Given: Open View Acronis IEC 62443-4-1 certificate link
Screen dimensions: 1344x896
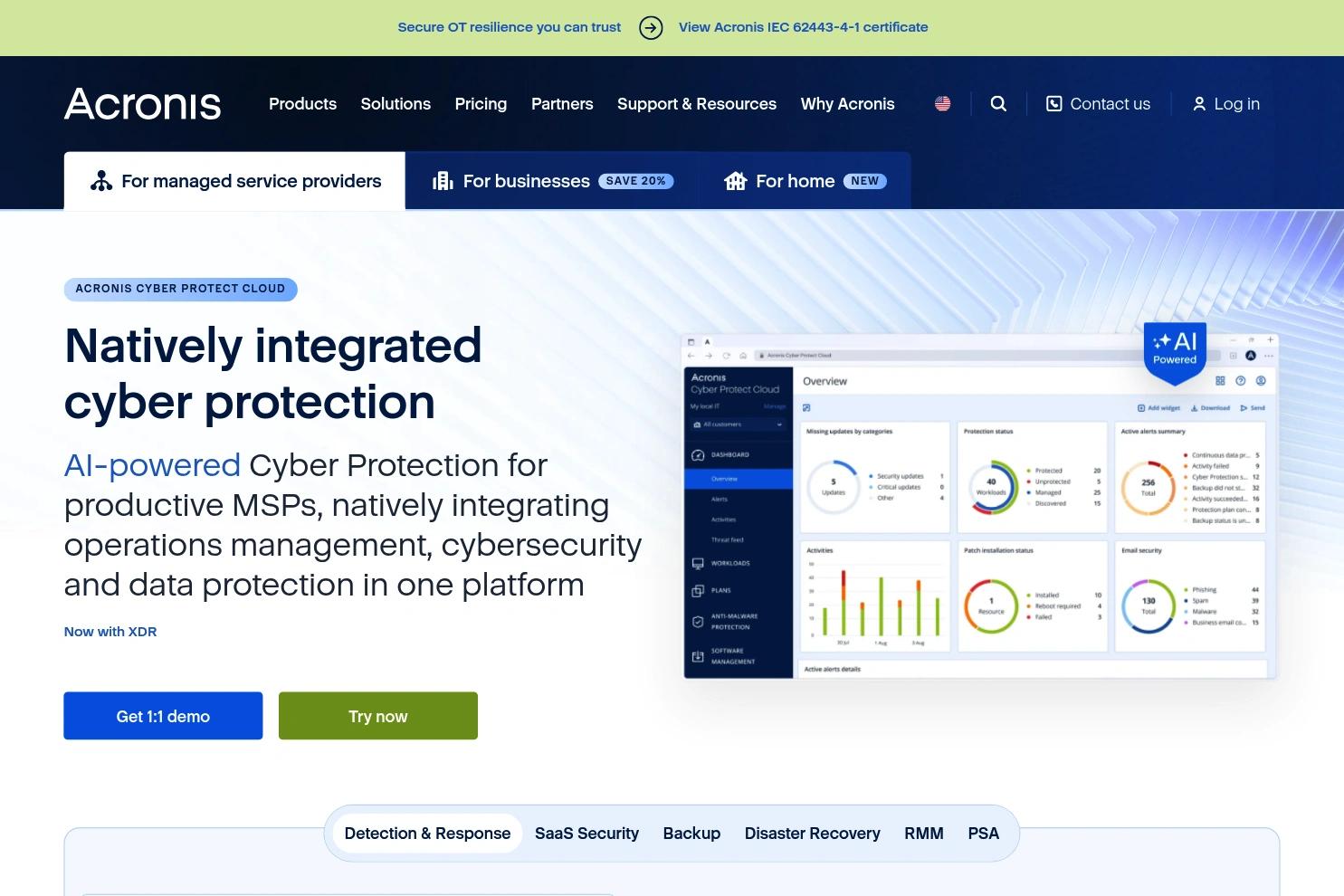Looking at the screenshot, I should 804,27.
